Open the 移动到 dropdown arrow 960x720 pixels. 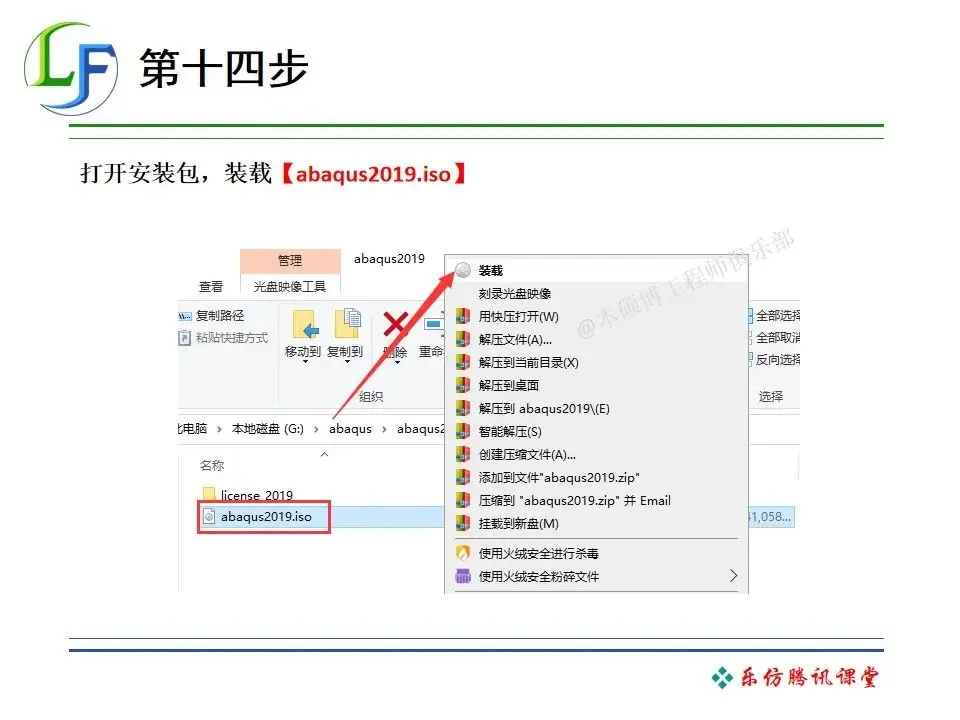point(305,362)
